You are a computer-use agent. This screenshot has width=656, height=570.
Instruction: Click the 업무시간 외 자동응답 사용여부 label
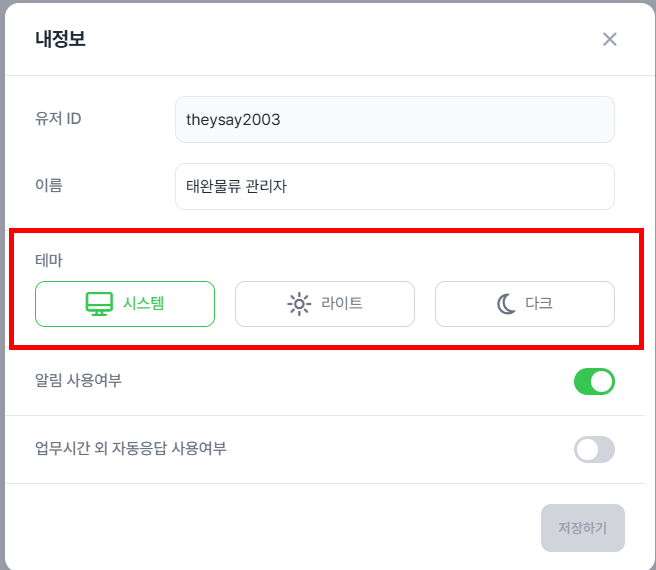tap(131, 448)
